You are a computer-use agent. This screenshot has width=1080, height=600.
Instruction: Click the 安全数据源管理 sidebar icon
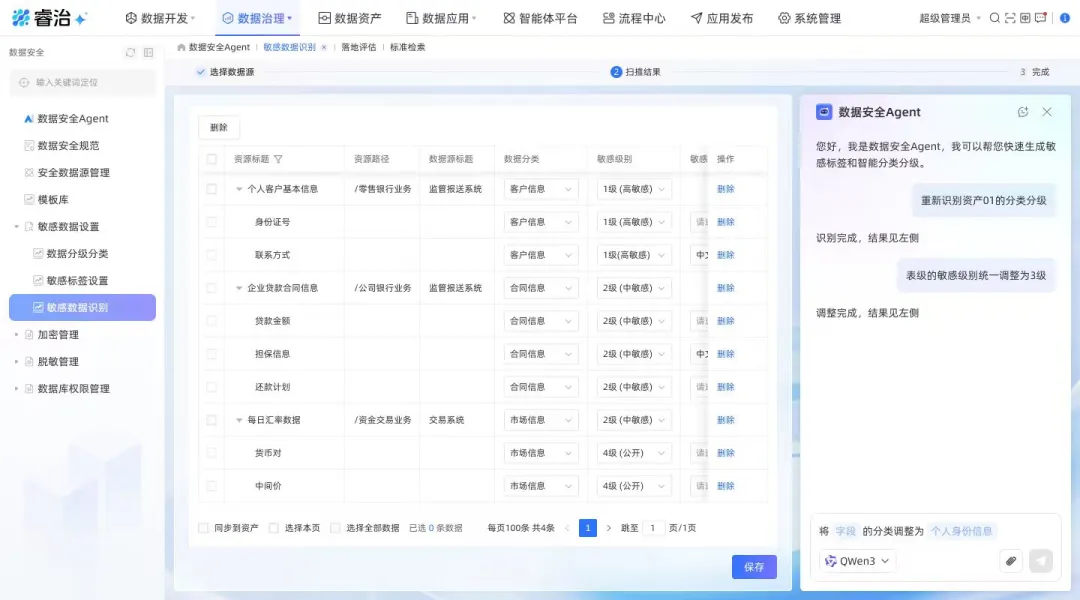pos(29,172)
